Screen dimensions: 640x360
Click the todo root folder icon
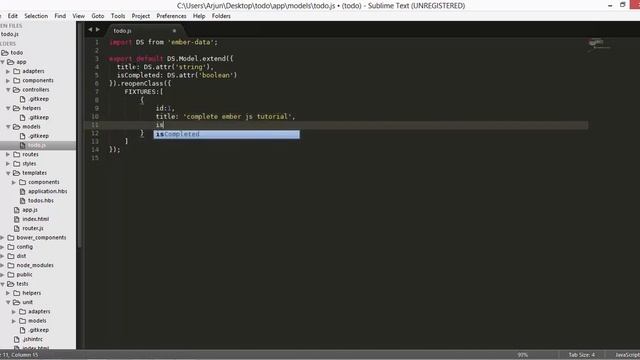click(x=5, y=53)
